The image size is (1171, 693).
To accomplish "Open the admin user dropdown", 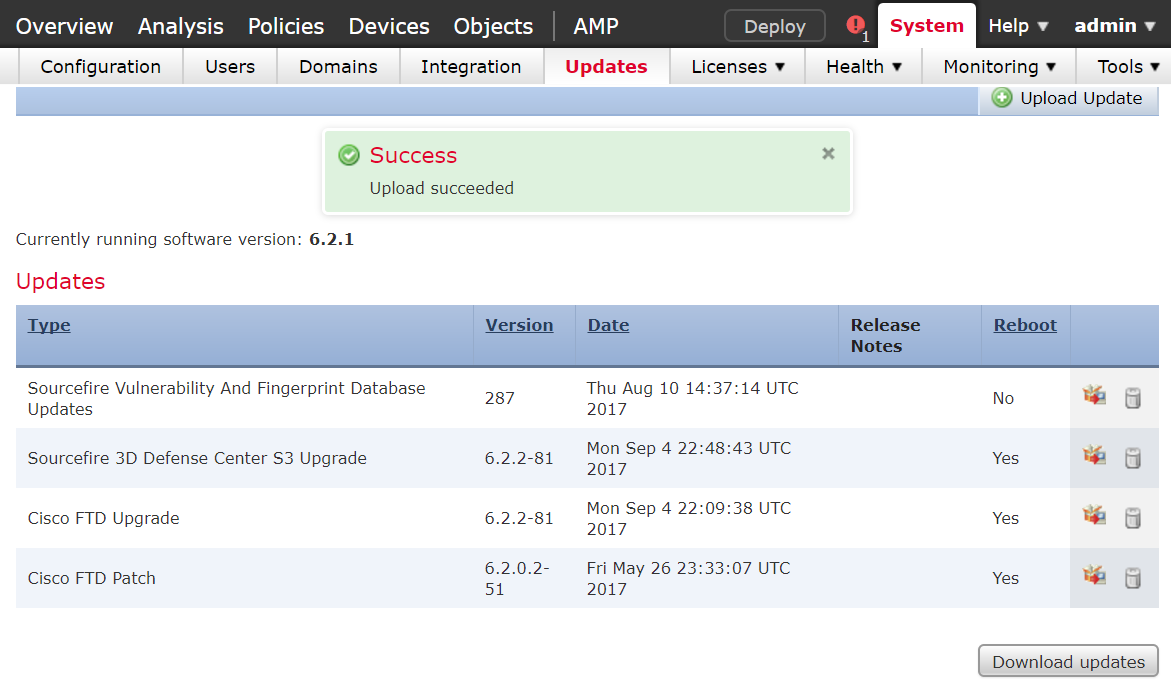I will [1114, 25].
